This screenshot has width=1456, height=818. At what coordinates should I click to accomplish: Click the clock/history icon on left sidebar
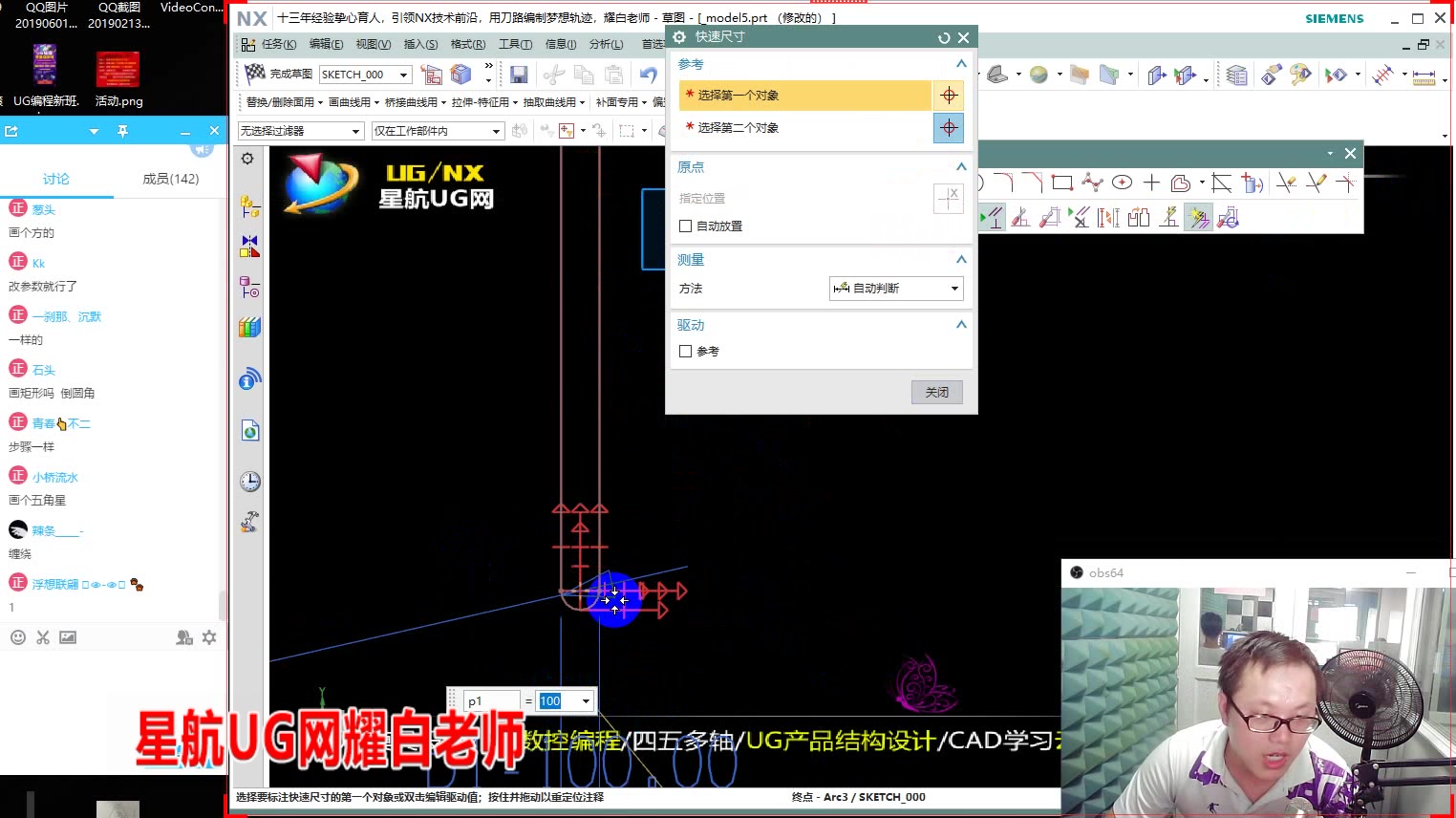pos(248,481)
